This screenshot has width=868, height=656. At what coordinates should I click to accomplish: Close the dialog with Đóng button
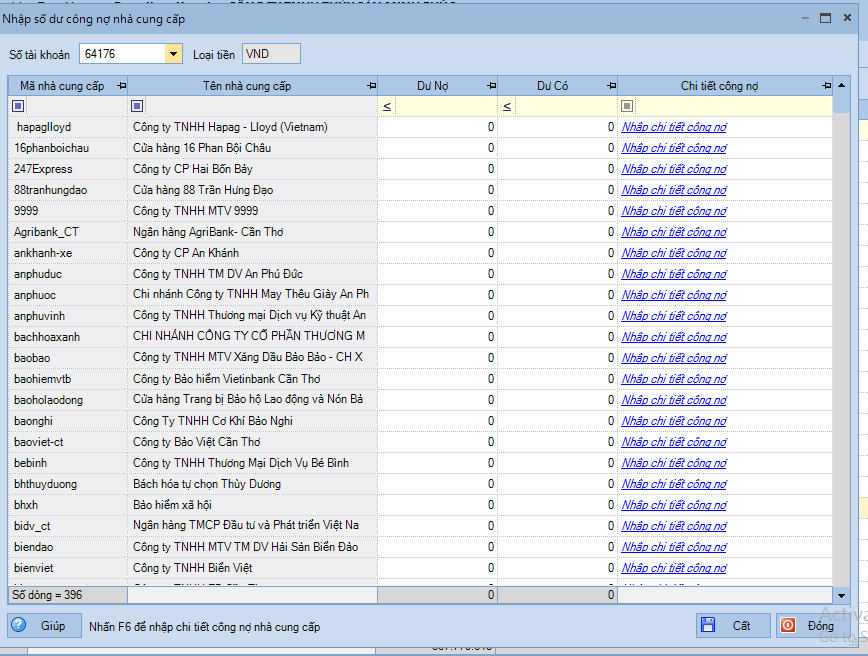[x=808, y=626]
